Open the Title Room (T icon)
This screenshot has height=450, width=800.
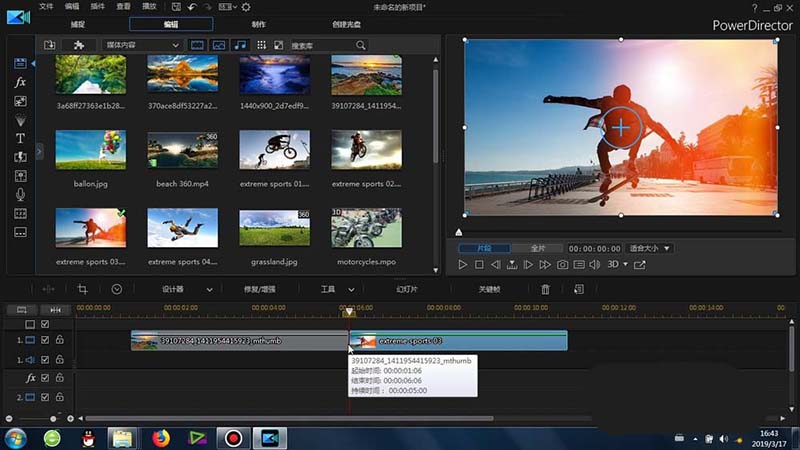(x=20, y=138)
